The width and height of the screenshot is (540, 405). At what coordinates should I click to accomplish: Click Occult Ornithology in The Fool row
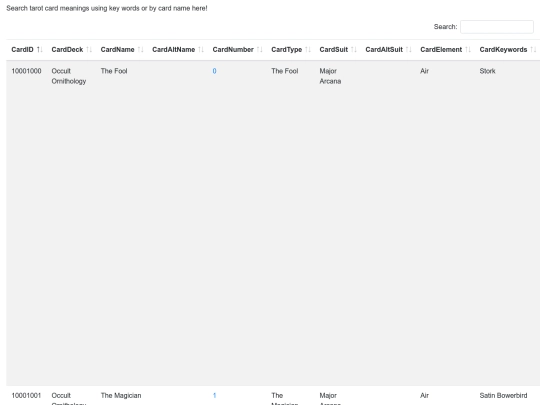point(69,76)
